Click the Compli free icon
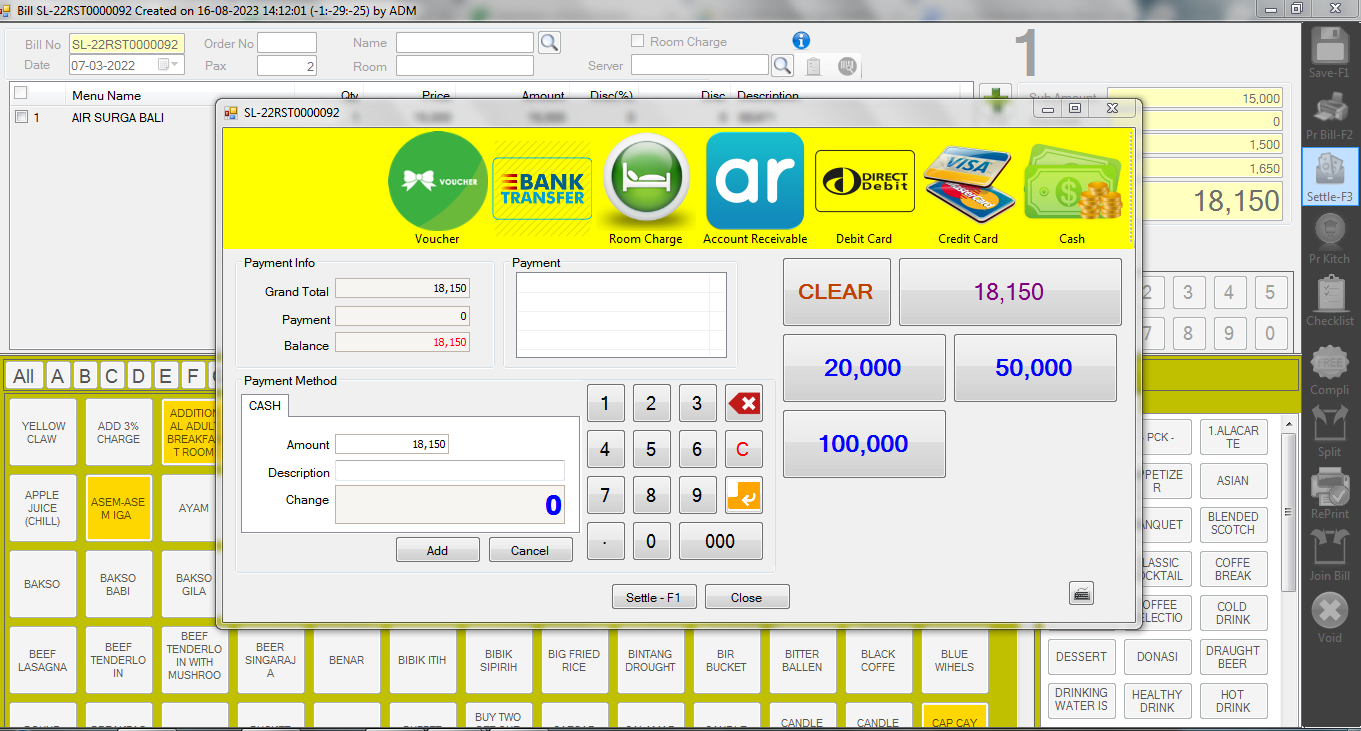1361x731 pixels. point(1330,364)
